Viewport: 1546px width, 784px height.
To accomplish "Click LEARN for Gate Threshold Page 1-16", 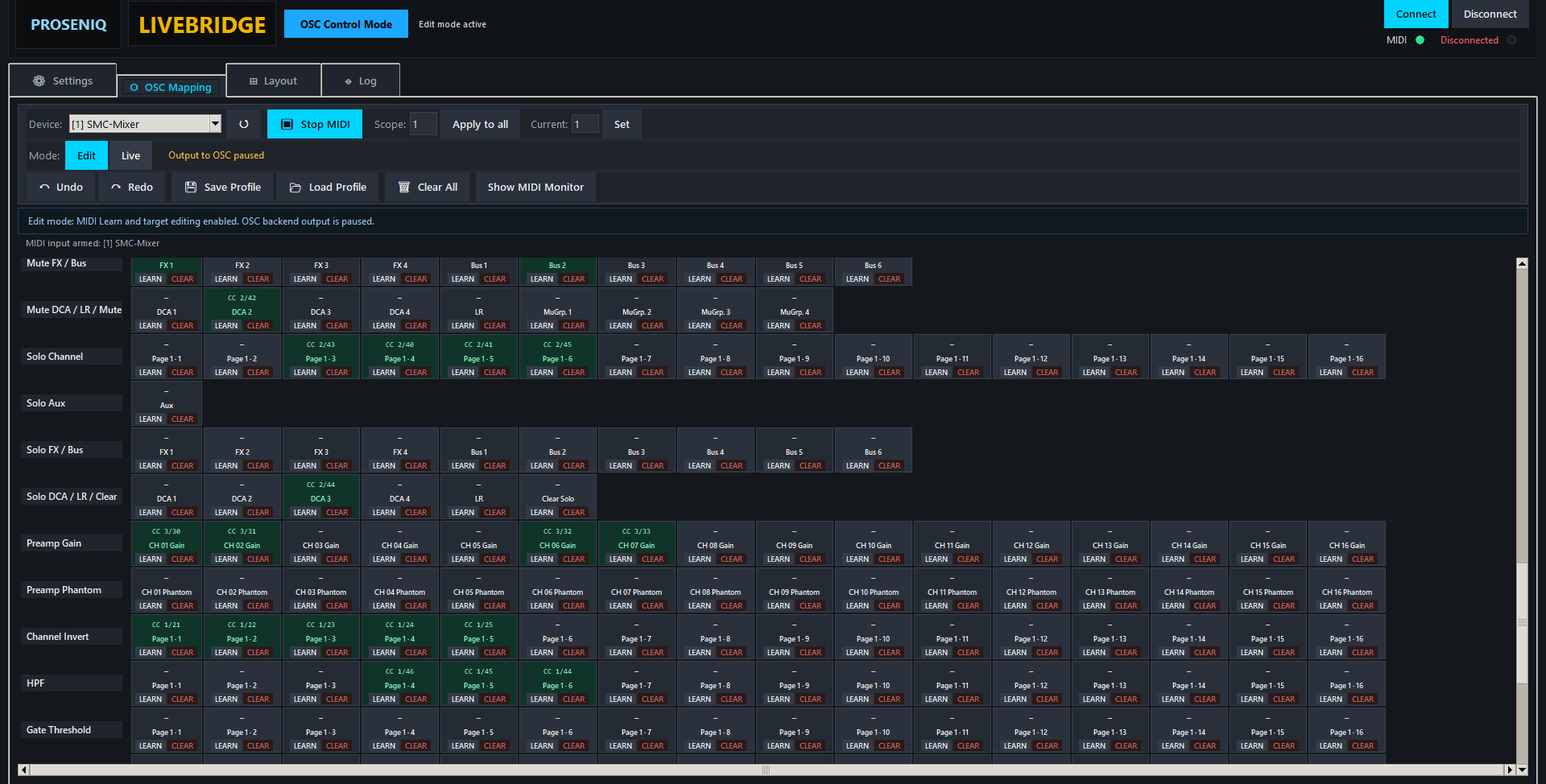I will click(x=1331, y=746).
